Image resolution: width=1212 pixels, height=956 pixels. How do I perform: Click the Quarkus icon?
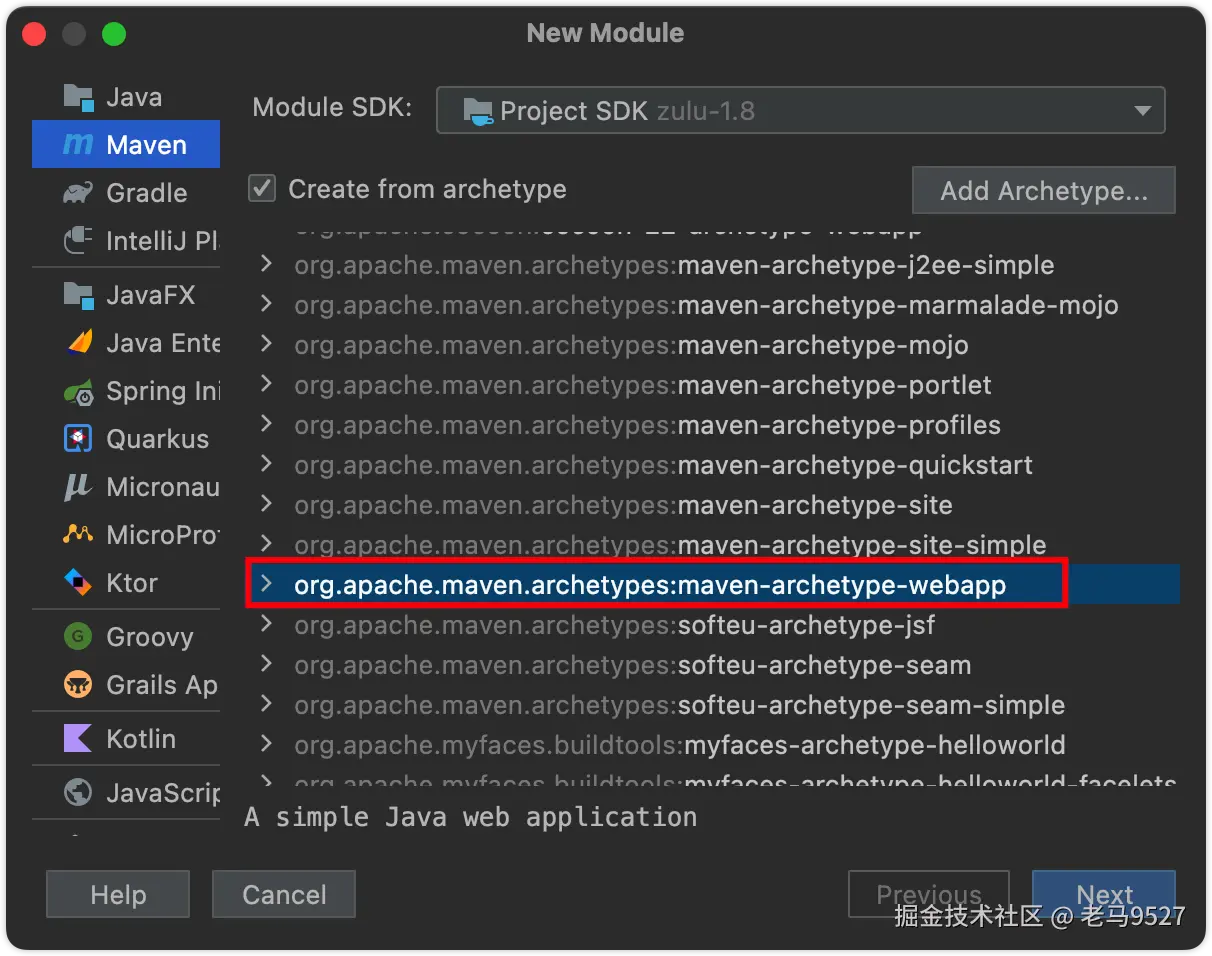click(78, 439)
